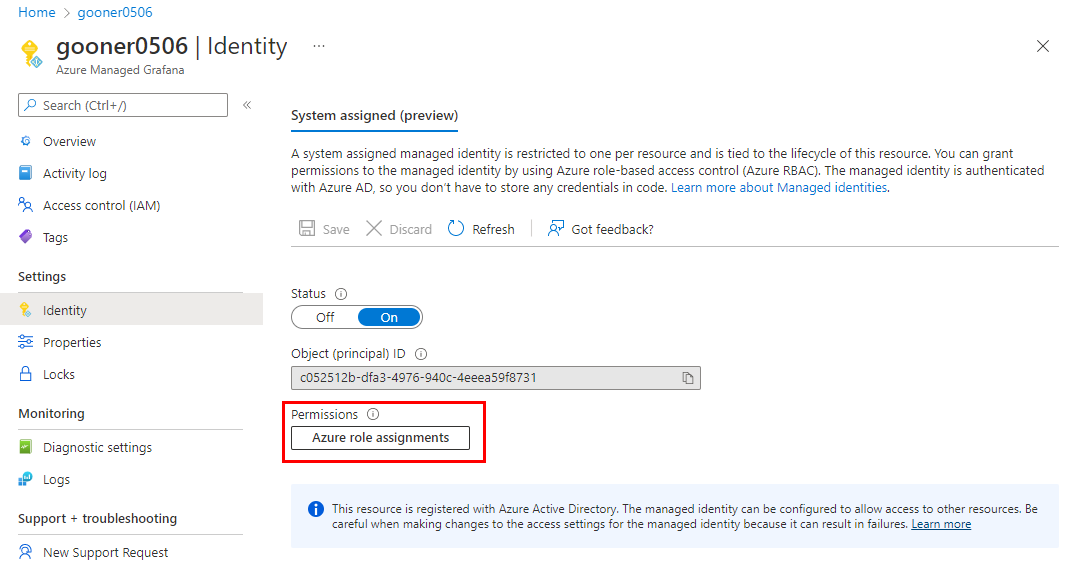This screenshot has height=586, width=1070.
Task: Click info icon next to Status
Action: point(341,294)
